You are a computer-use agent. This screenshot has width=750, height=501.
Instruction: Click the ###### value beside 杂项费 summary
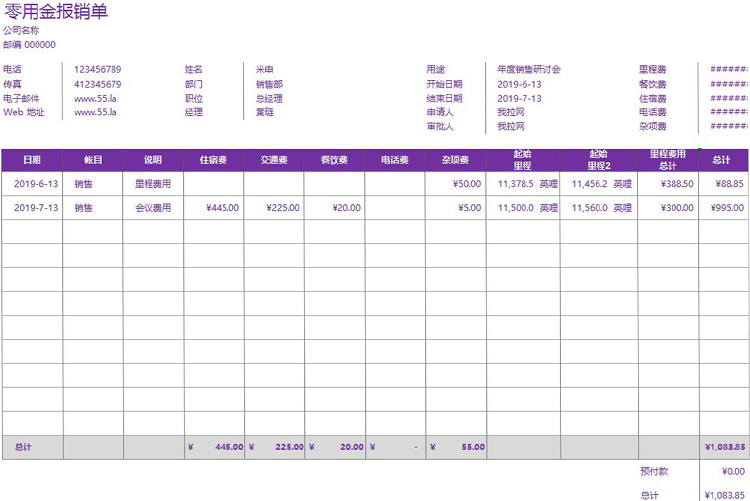(729, 126)
